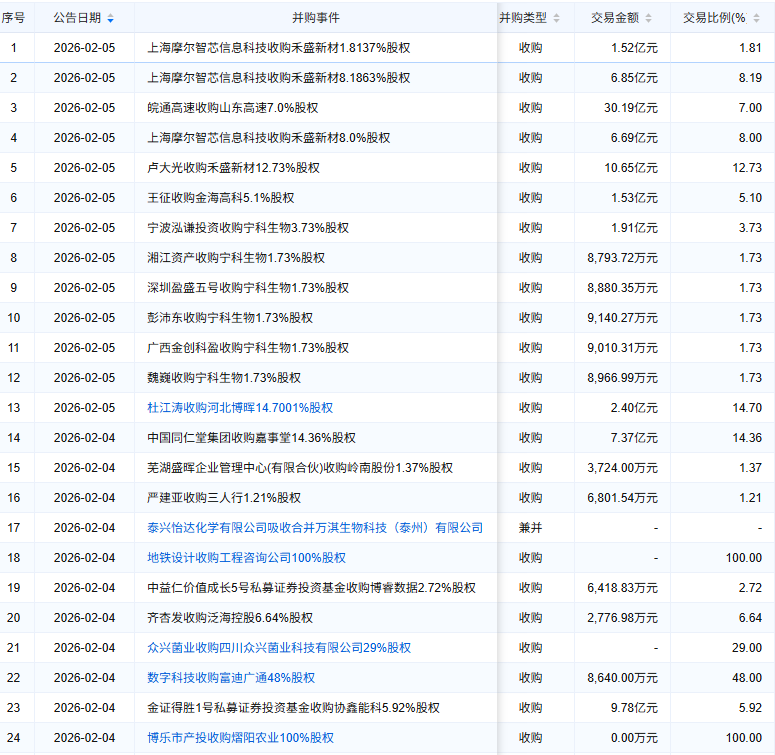Image resolution: width=775 pixels, height=755 pixels.
Task: Select 齐杏发收购泛海控股6.64%股权 row
Action: [230, 618]
